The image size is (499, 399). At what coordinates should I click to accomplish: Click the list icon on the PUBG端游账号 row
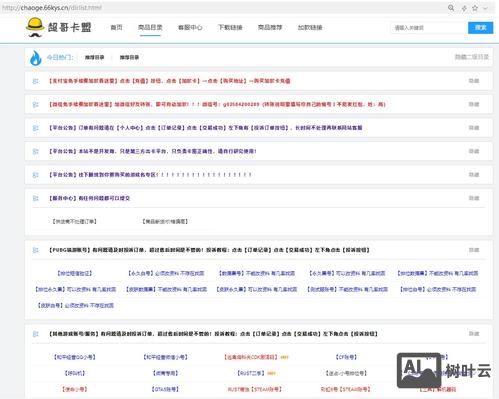35,250
